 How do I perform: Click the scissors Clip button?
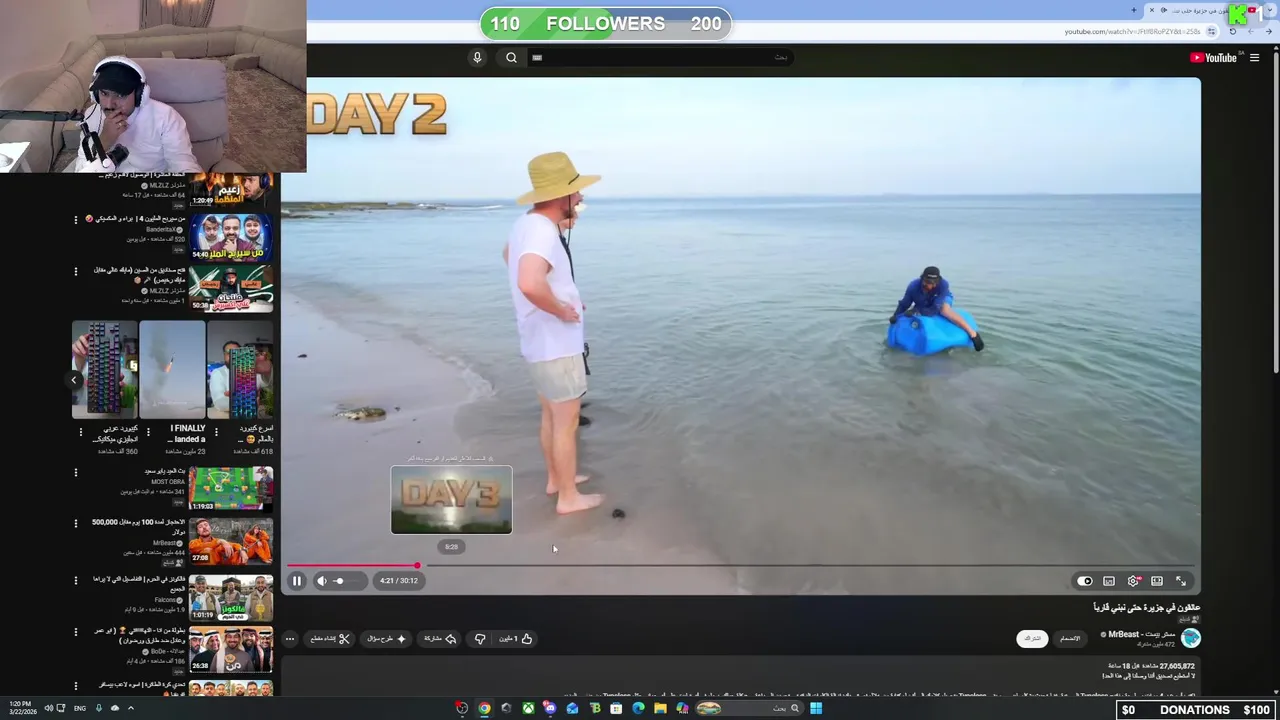[329, 639]
